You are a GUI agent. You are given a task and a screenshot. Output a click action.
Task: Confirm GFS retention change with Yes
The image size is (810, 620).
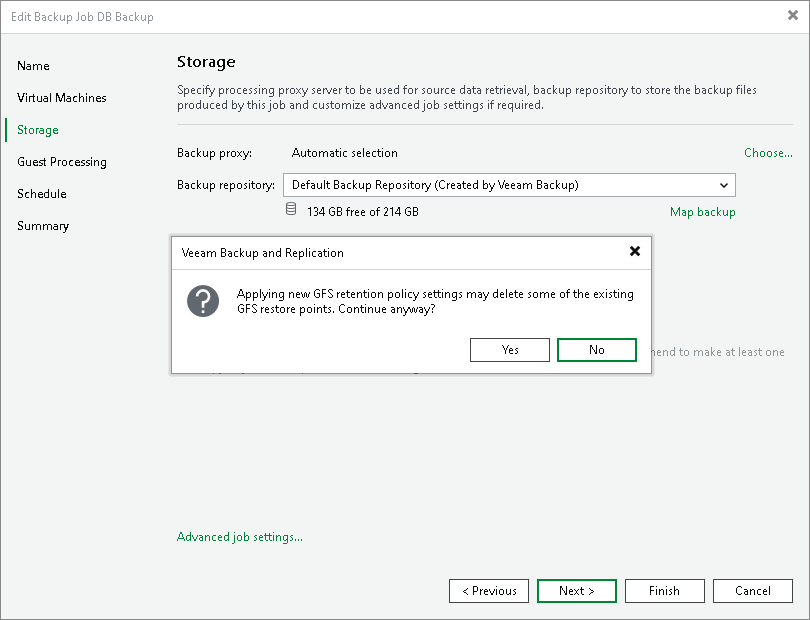pos(509,350)
